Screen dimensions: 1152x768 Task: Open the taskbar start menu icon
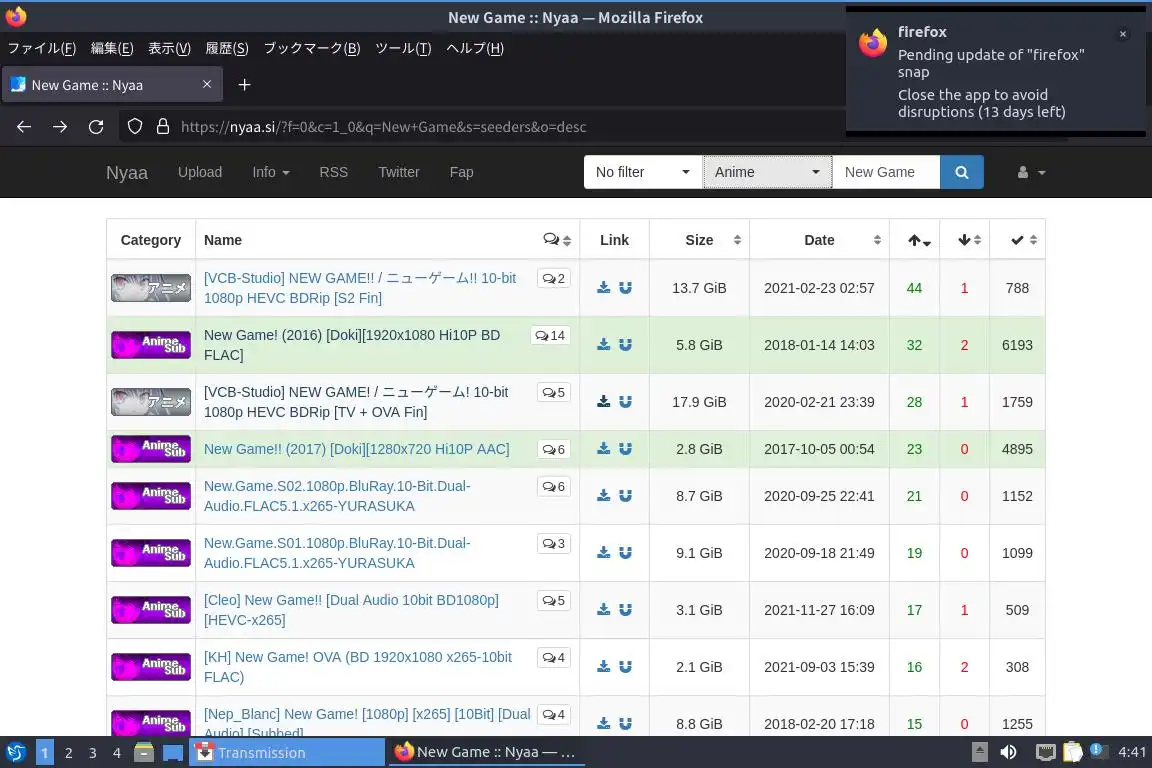[x=15, y=752]
